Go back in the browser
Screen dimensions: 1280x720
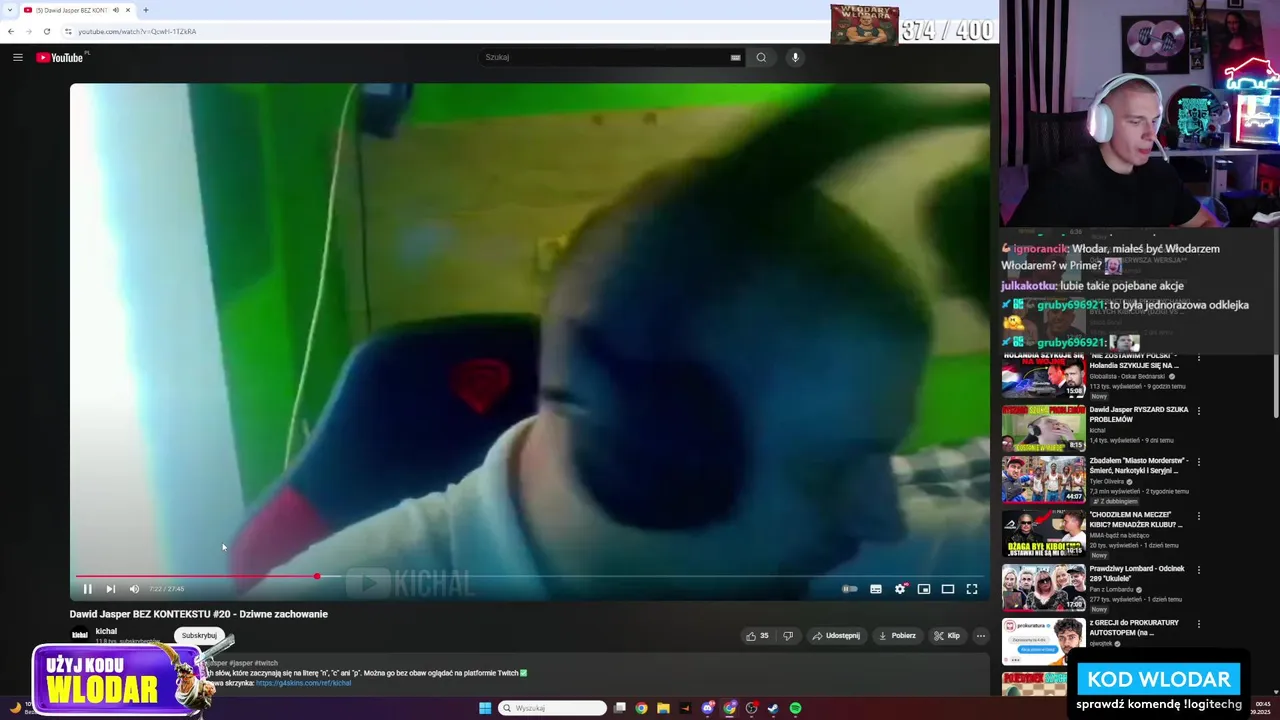tap(11, 31)
